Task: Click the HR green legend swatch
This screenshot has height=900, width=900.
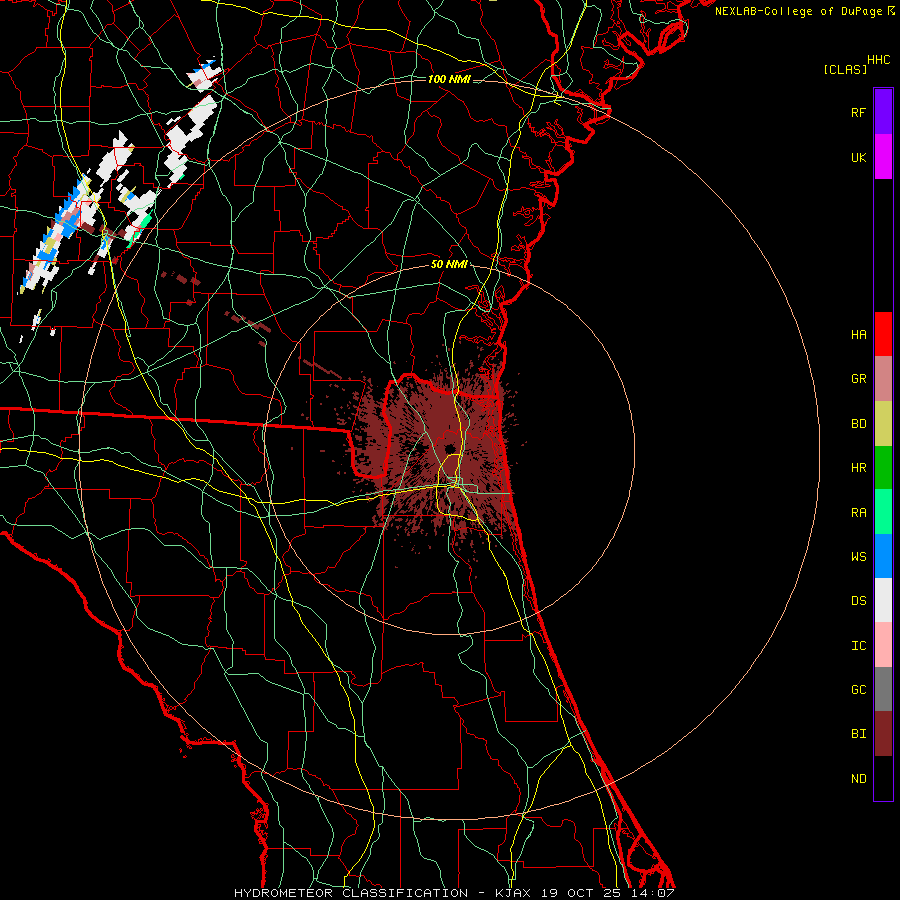Action: 883,468
